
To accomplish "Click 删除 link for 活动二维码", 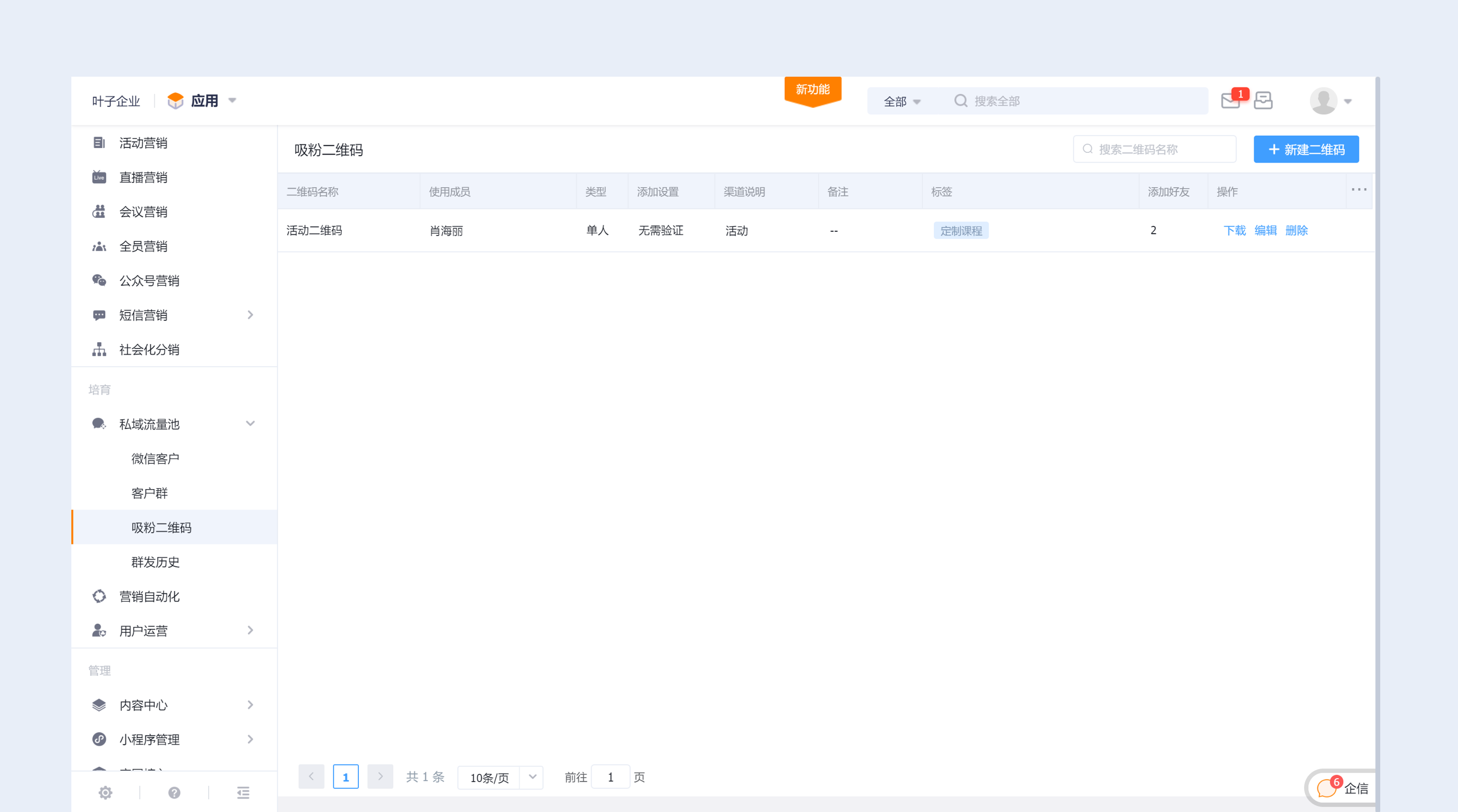I will (x=1297, y=230).
